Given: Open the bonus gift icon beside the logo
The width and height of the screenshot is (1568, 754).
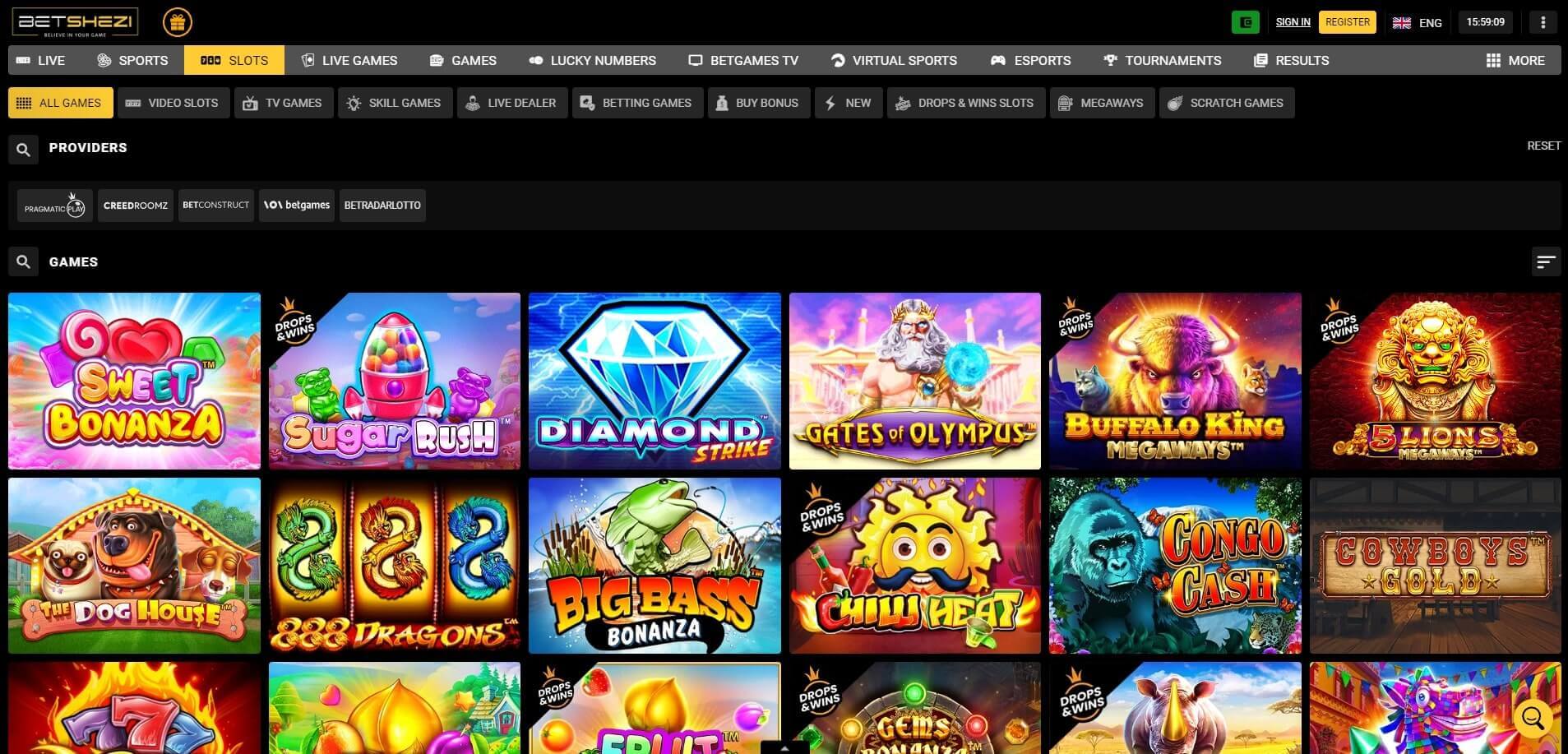Looking at the screenshot, I should pos(178,21).
